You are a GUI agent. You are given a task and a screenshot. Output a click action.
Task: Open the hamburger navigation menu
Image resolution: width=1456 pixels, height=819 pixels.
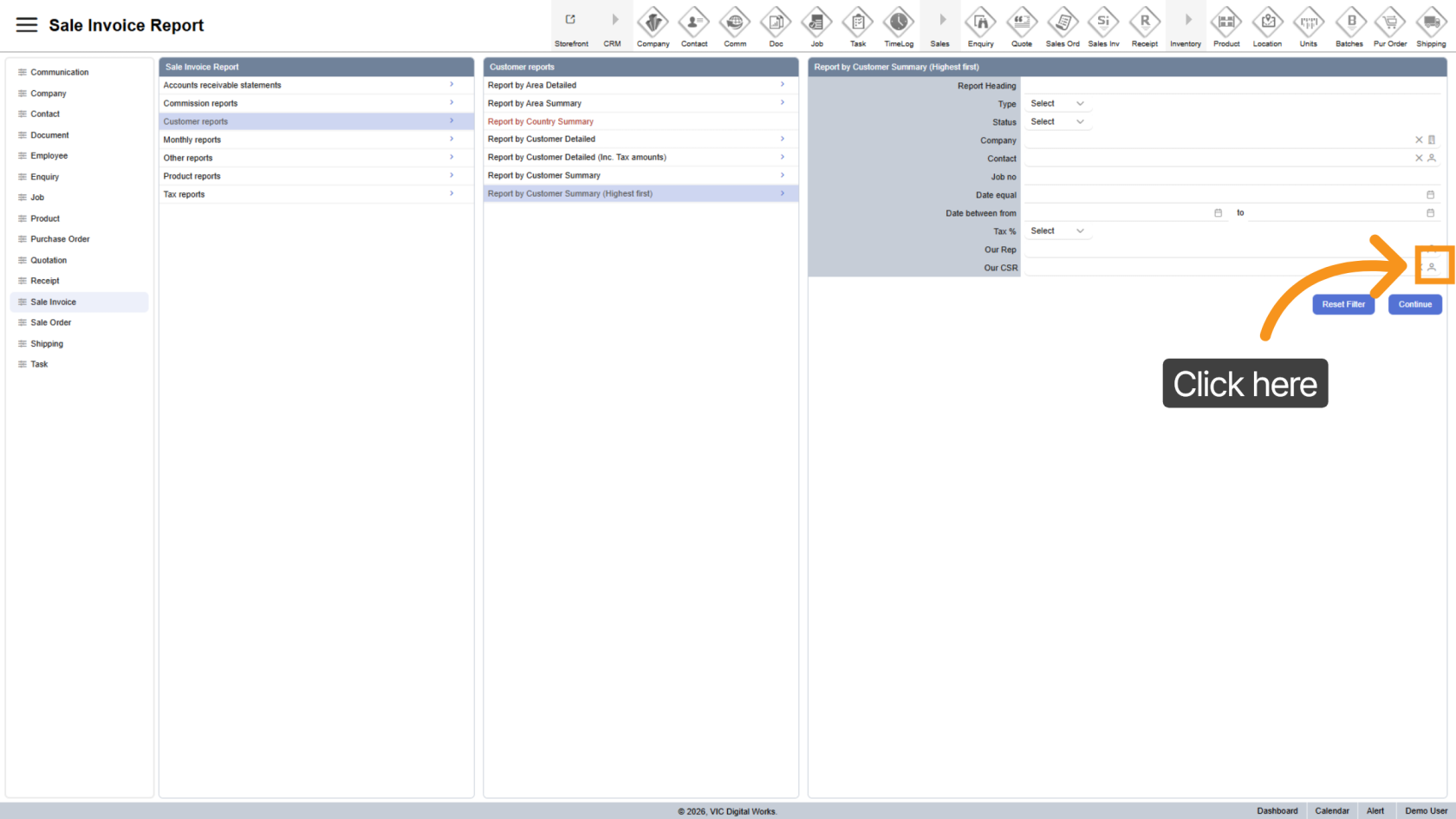(27, 25)
